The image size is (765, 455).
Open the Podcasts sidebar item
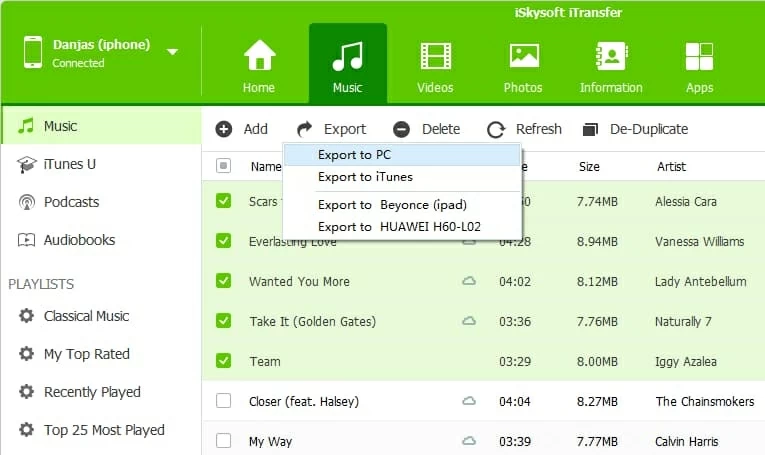click(x=71, y=202)
